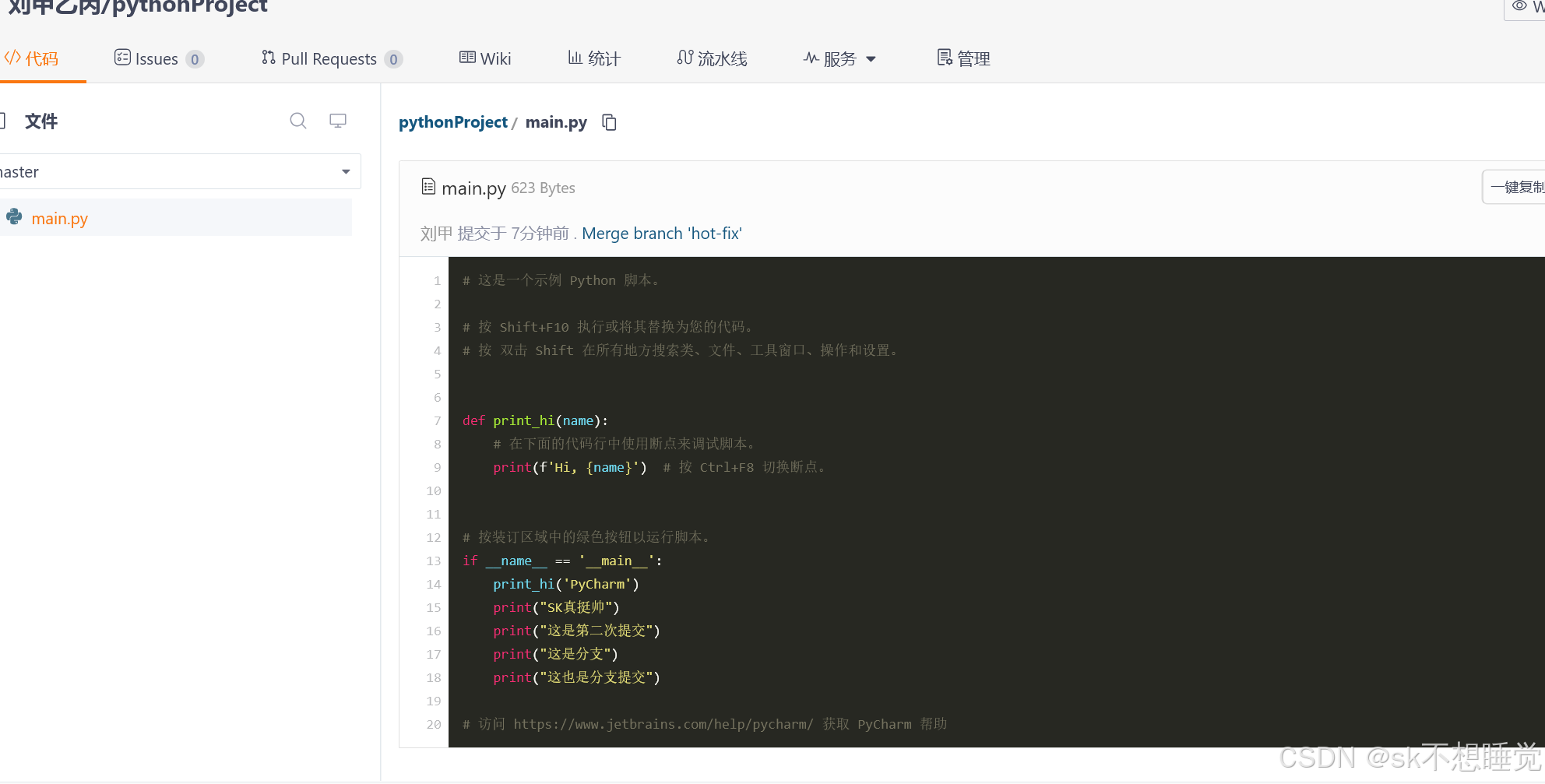Viewport: 1545px width, 784px height.
Task: Click the '623 Bytes' file size text
Action: point(543,188)
